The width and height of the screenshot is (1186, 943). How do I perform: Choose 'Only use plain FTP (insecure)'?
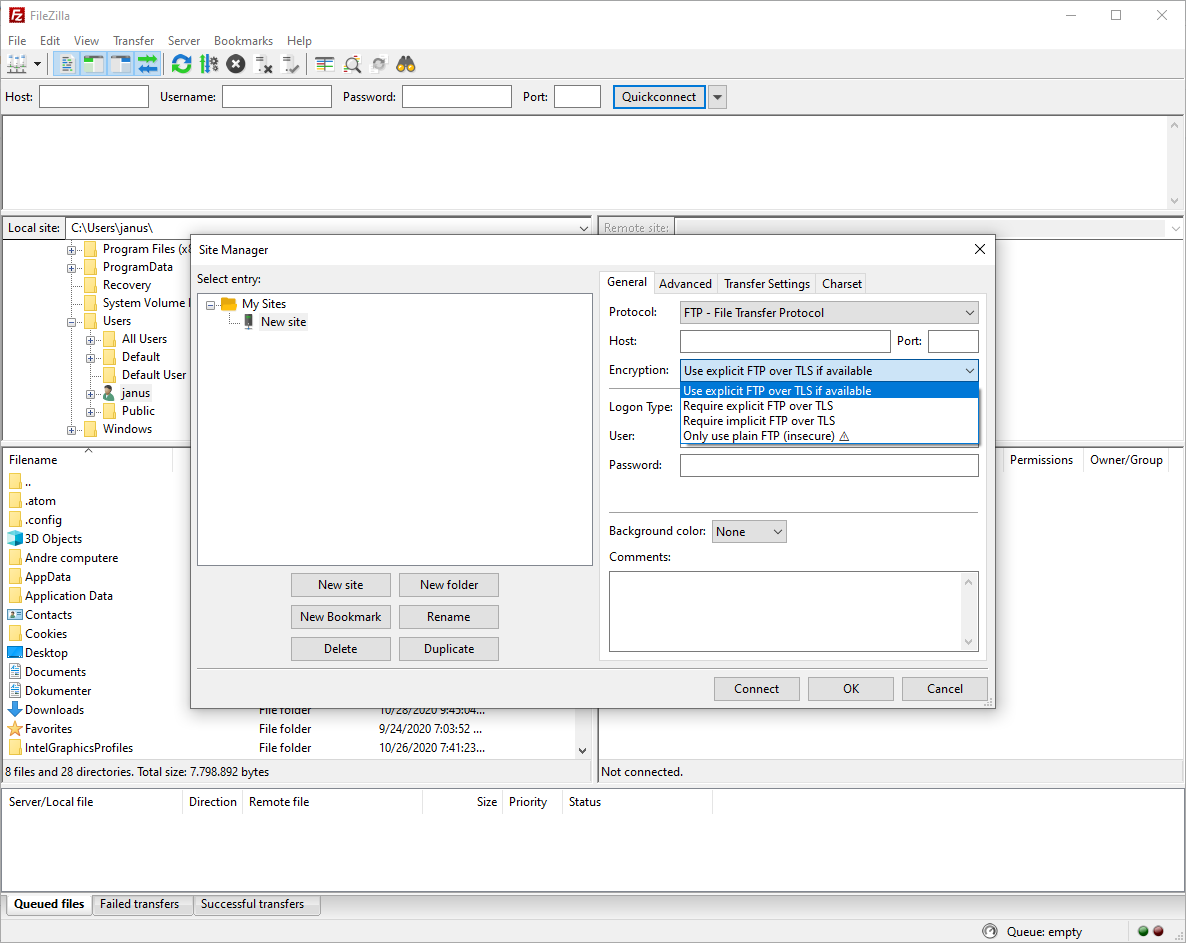click(x=758, y=436)
